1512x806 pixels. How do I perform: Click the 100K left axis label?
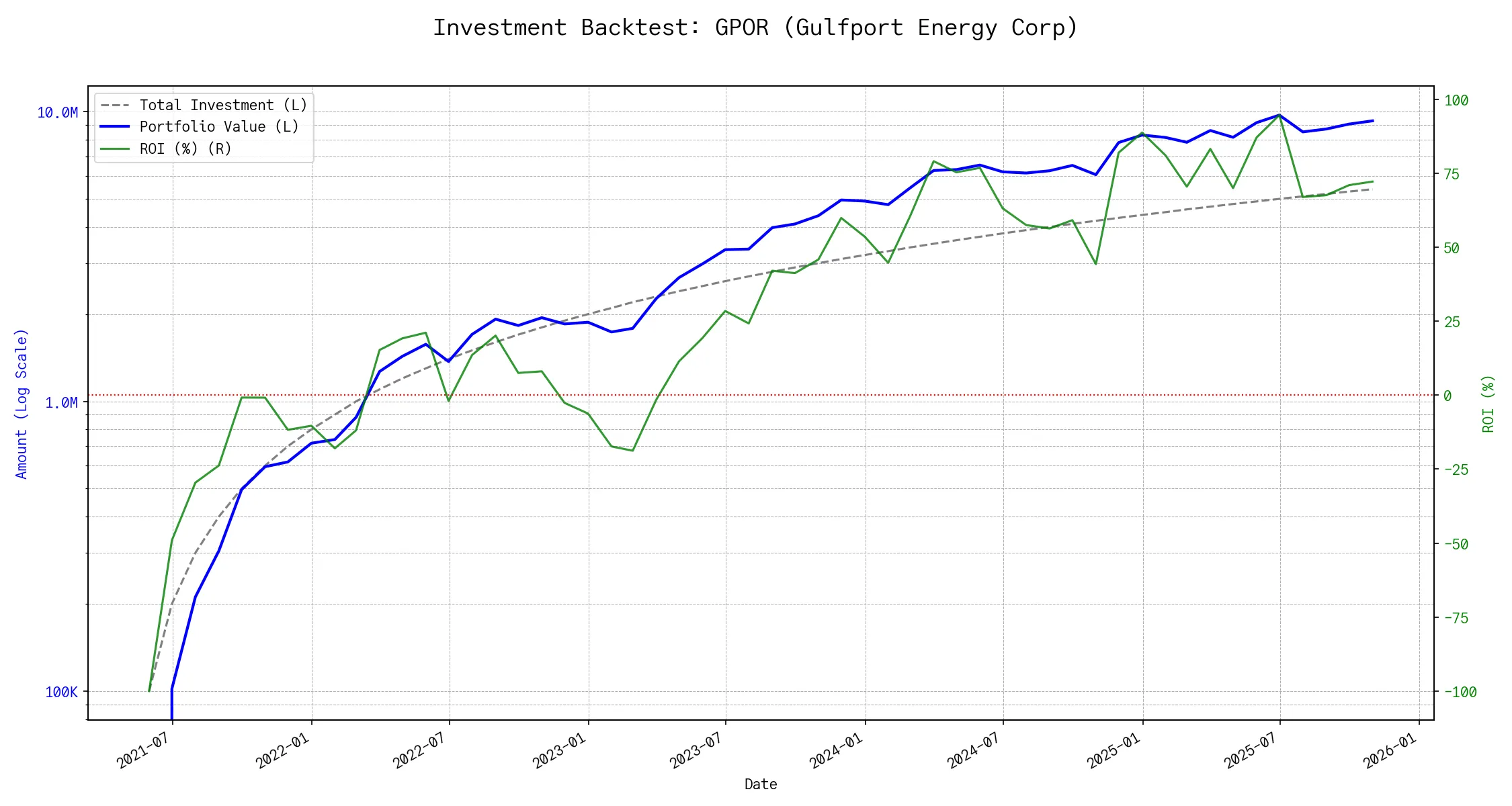(x=61, y=692)
